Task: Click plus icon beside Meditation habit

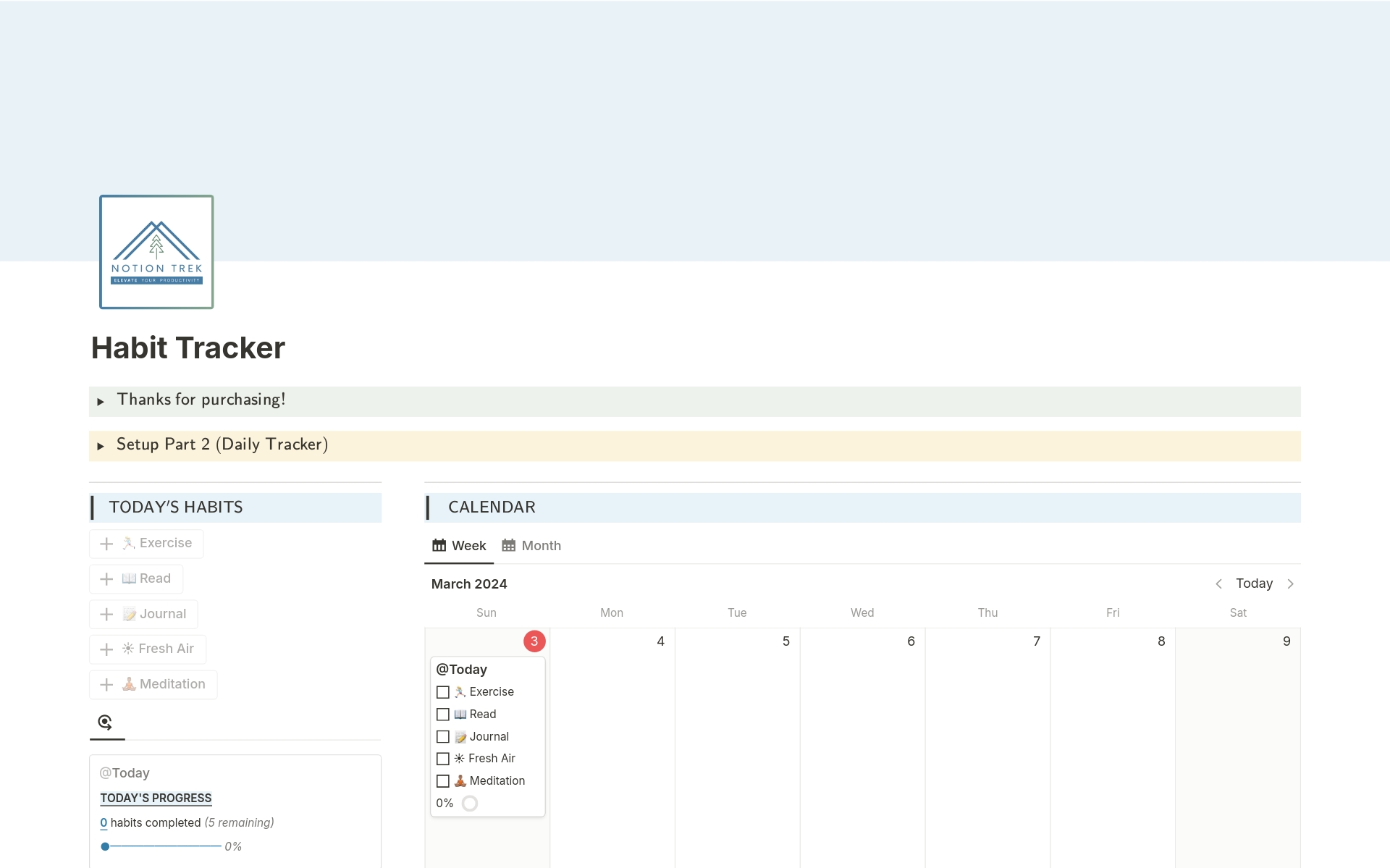Action: tap(106, 685)
